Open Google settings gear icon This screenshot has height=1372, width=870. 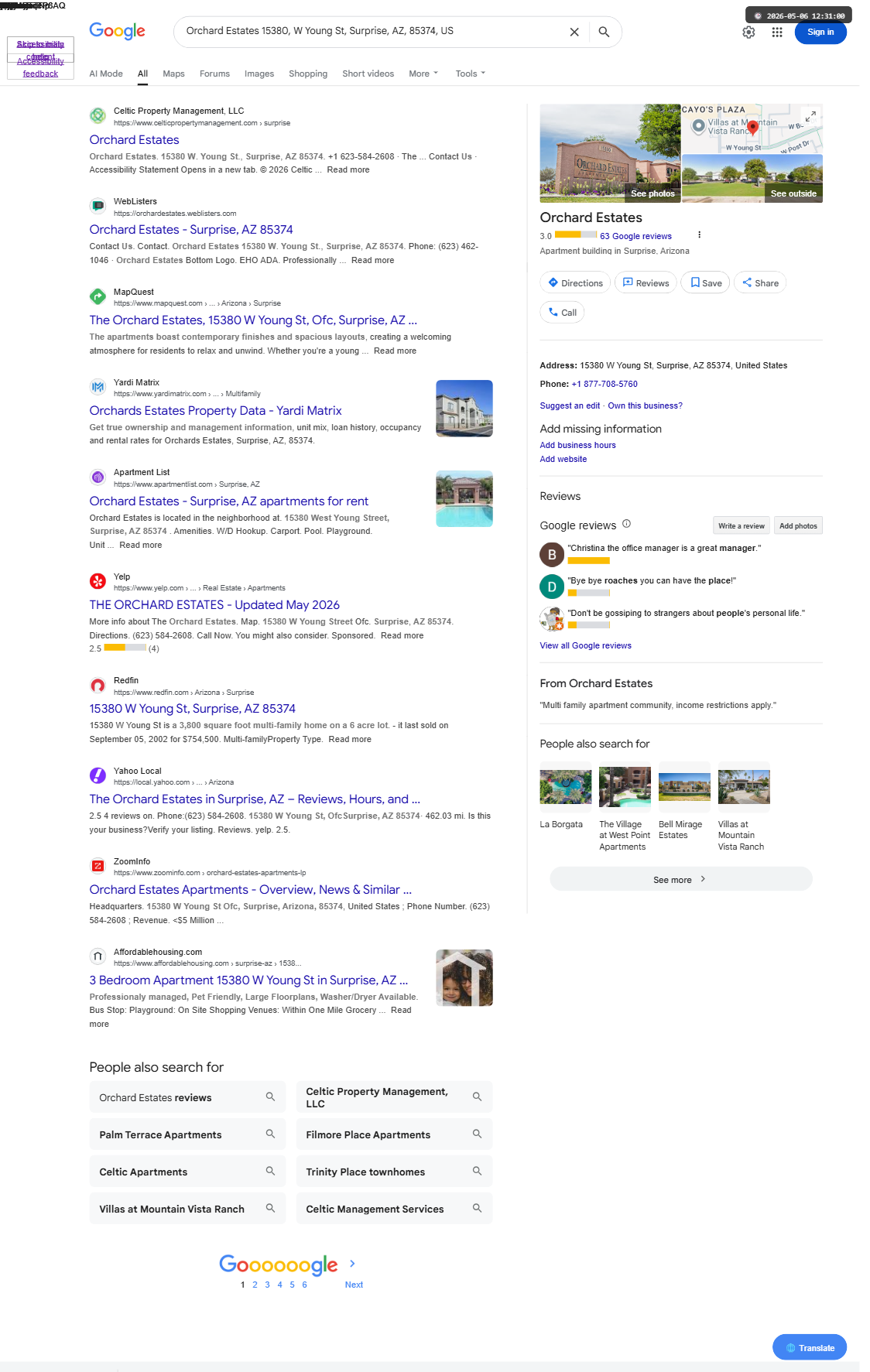tap(748, 32)
